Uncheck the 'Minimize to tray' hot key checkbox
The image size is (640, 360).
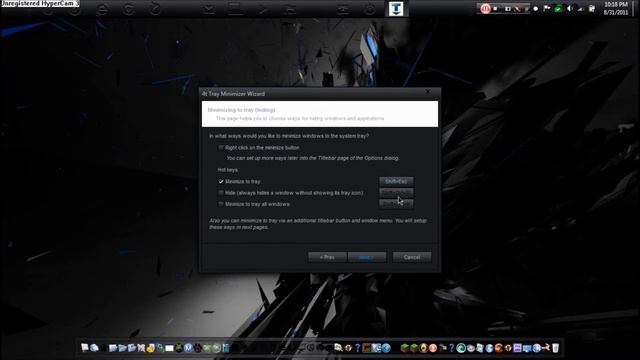click(x=221, y=181)
